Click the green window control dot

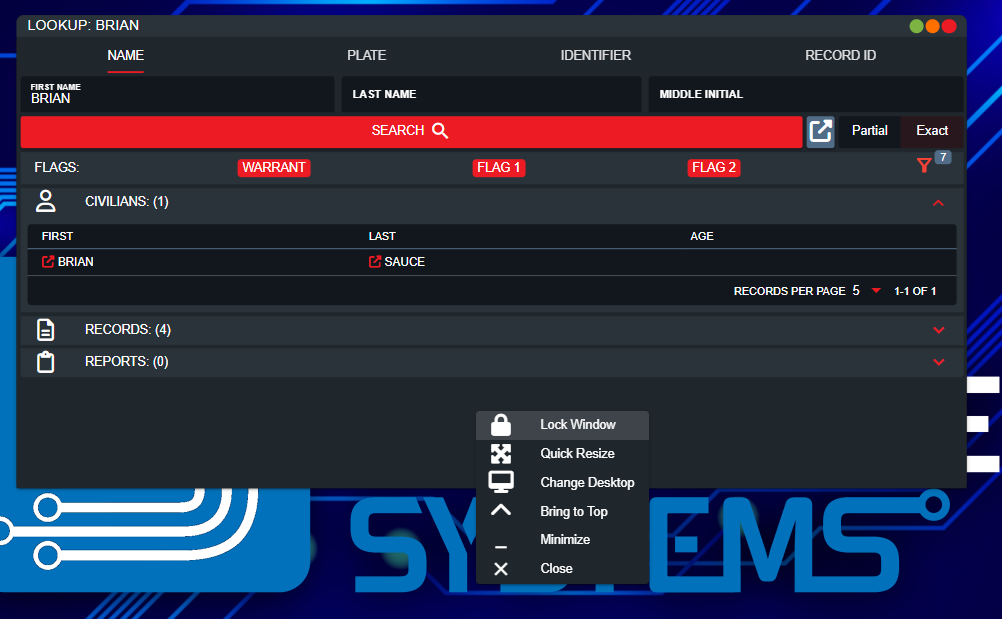[x=916, y=26]
